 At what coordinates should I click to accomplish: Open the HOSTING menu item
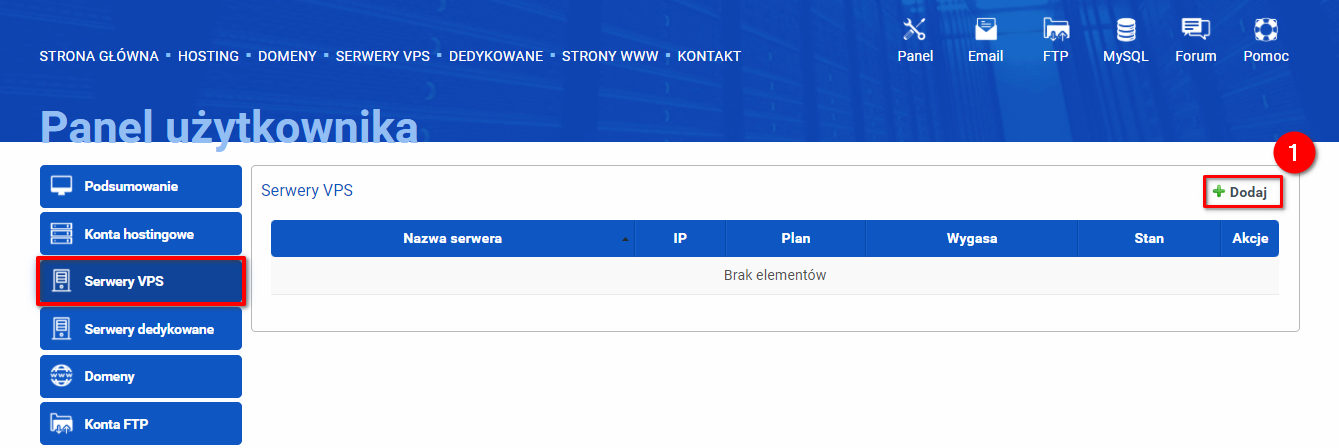coord(208,56)
